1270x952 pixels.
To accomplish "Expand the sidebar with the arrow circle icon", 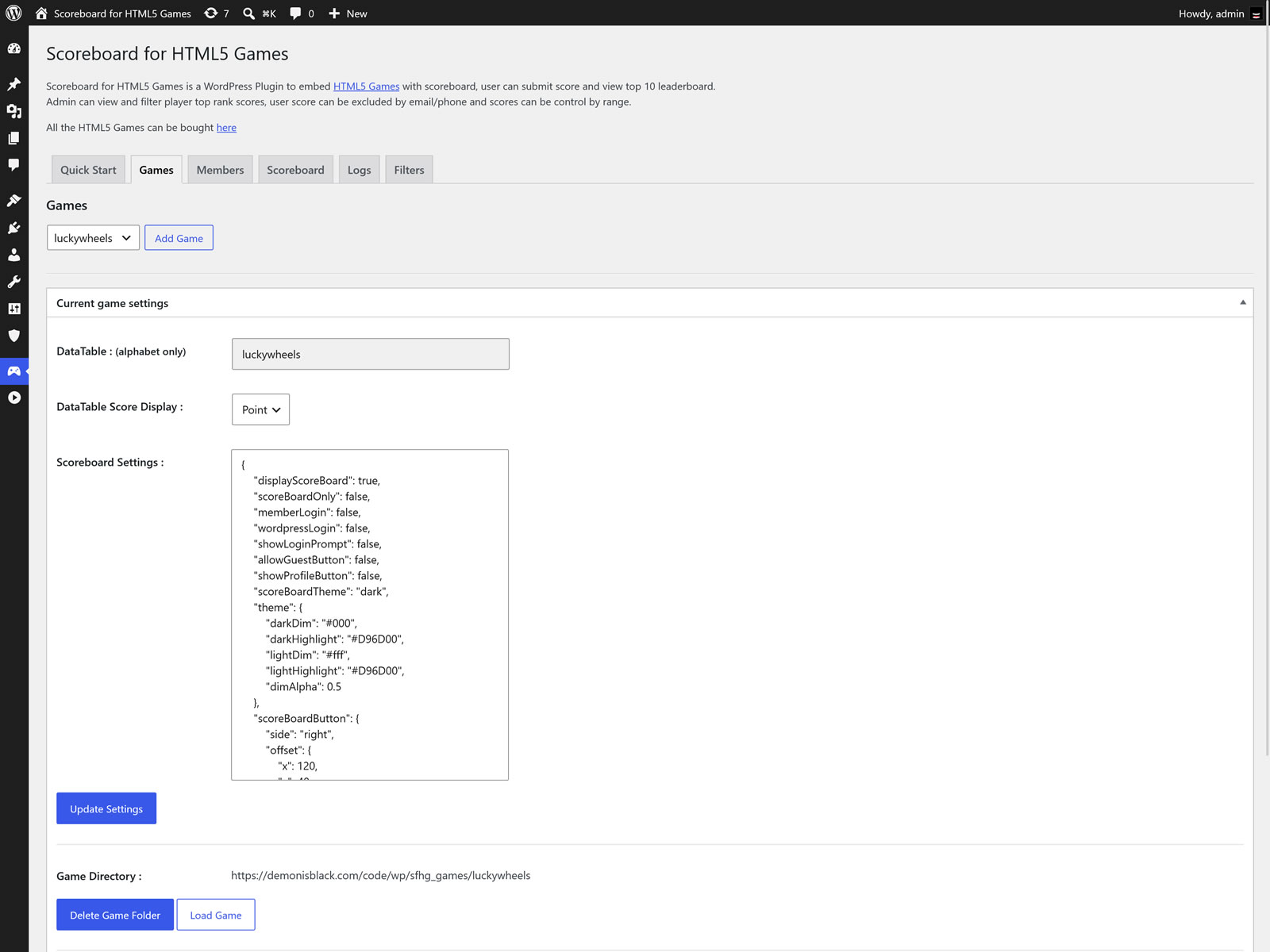I will point(14,397).
